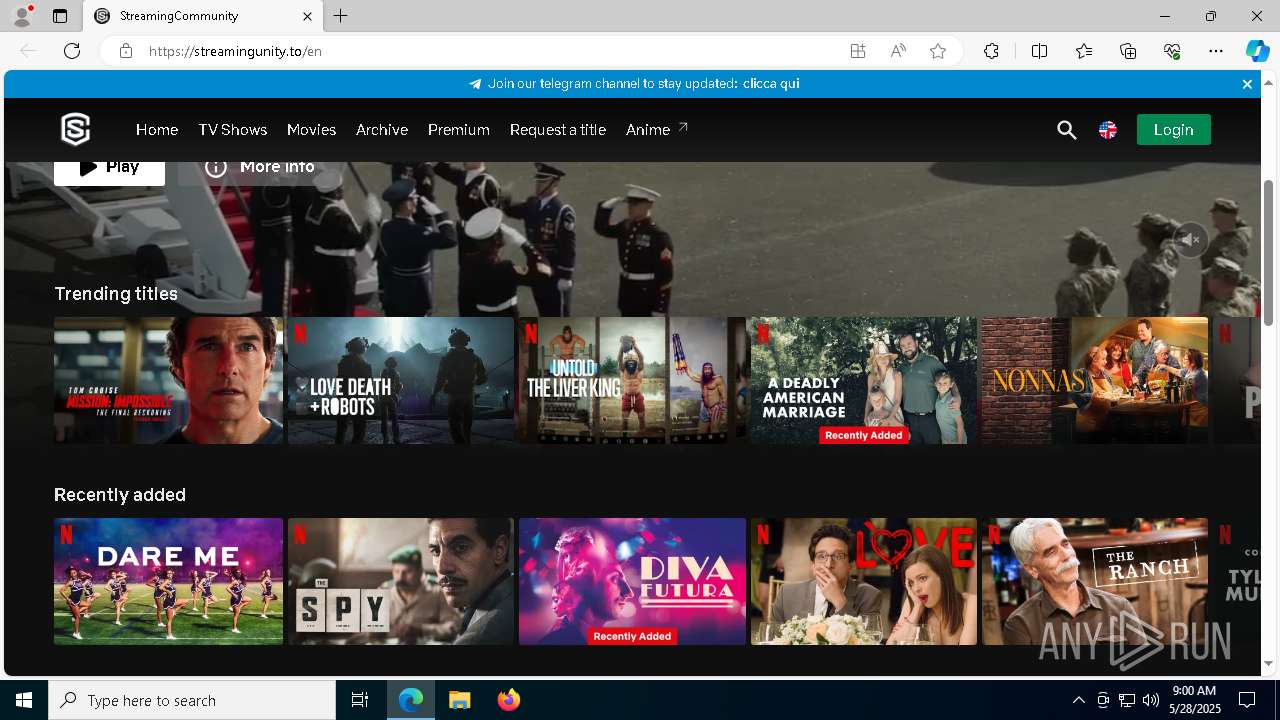
Task: Click the page vertical scrollbar thumb
Action: pos(1269,252)
